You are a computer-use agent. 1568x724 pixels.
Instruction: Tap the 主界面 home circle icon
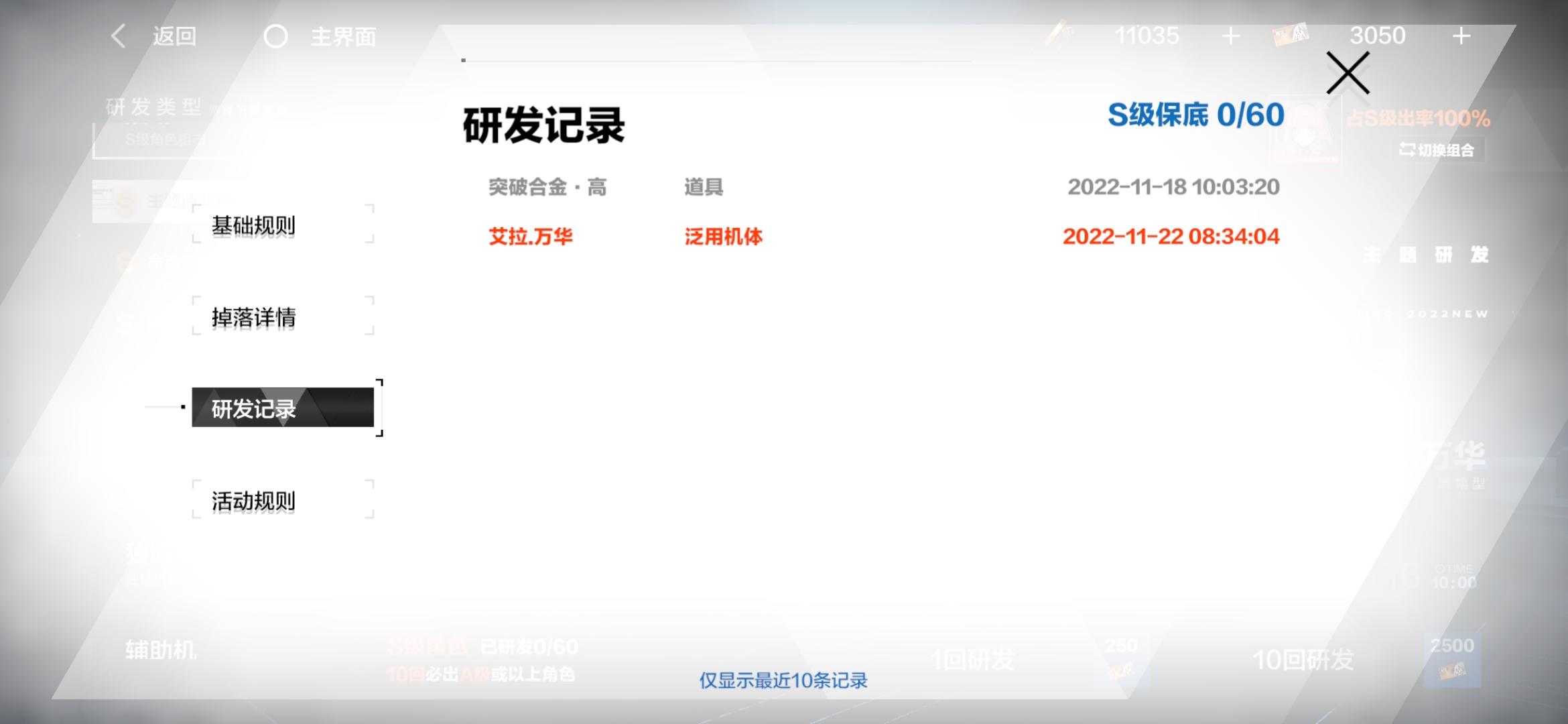tap(276, 36)
